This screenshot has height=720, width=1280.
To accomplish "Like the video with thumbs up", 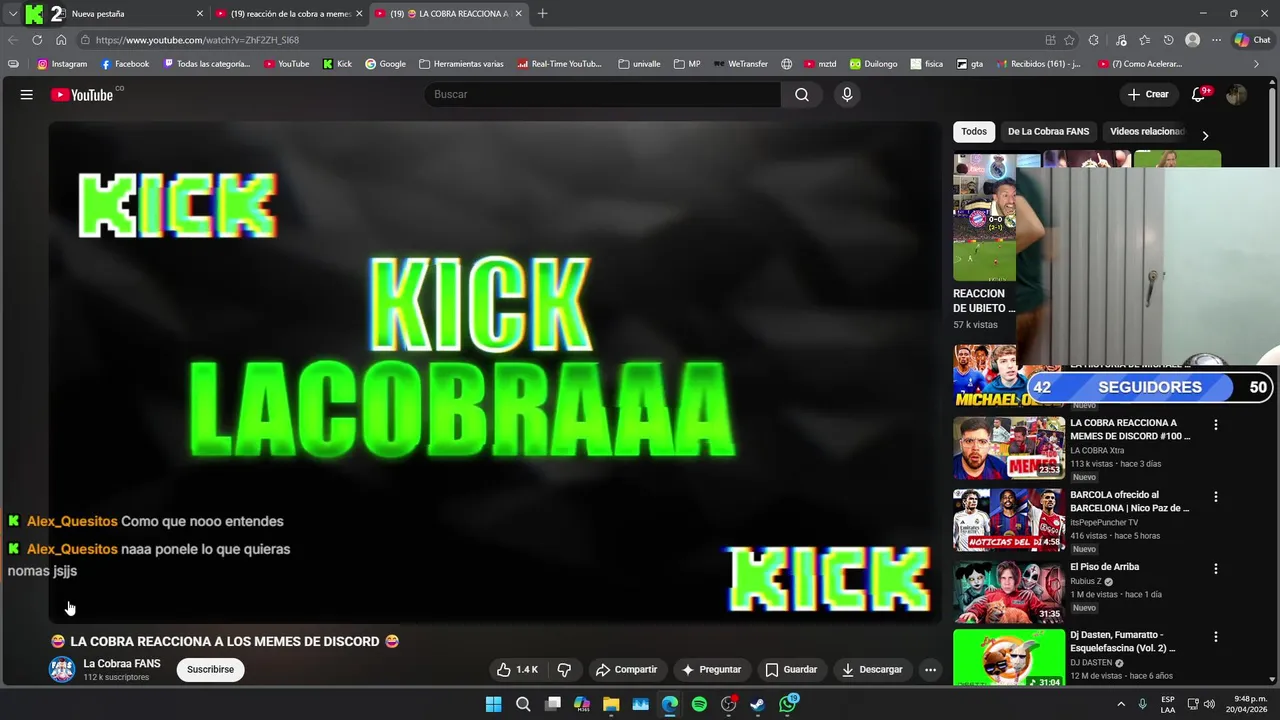I will 517,670.
